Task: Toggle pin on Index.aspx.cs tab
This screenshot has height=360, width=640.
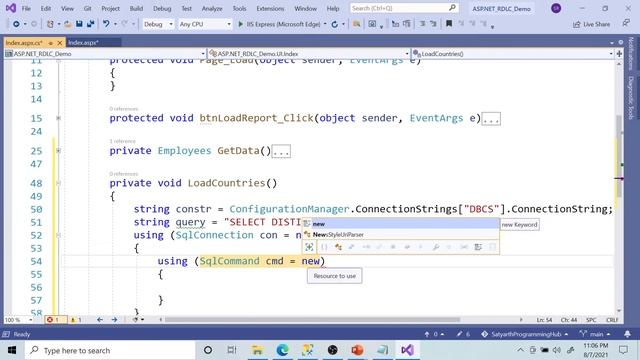Action: 51,42
